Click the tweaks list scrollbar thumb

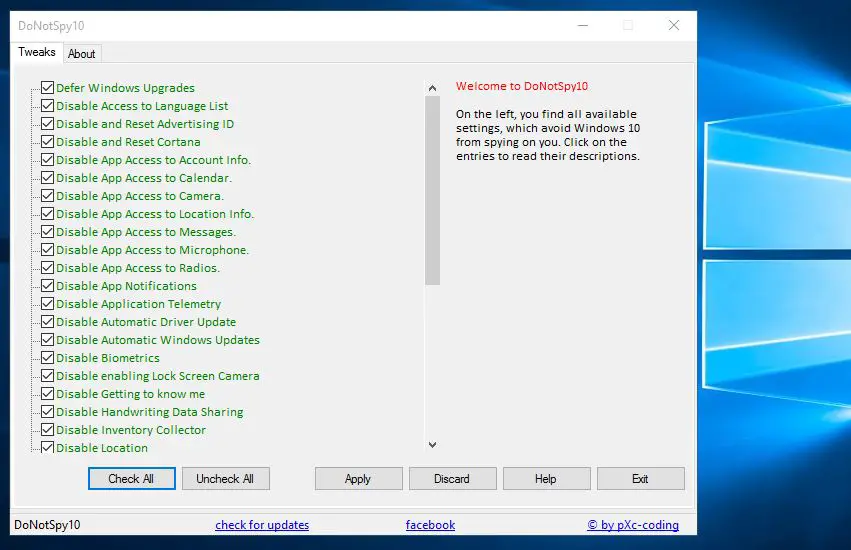click(432, 190)
